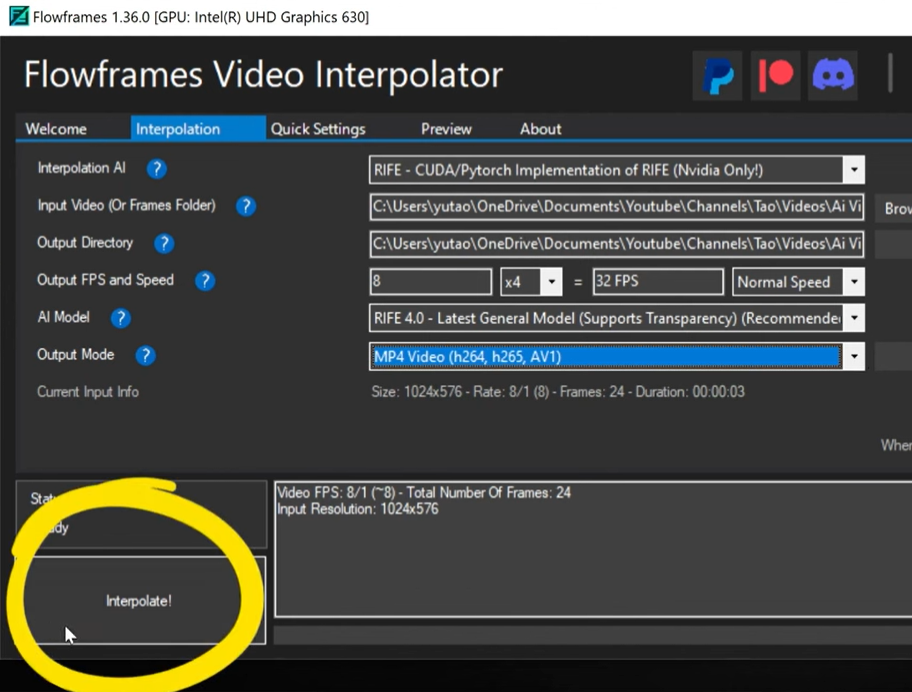Screen dimensions: 912x692
Task: Show help for Input Video (Or Frames Folder)
Action: pyautogui.click(x=245, y=206)
